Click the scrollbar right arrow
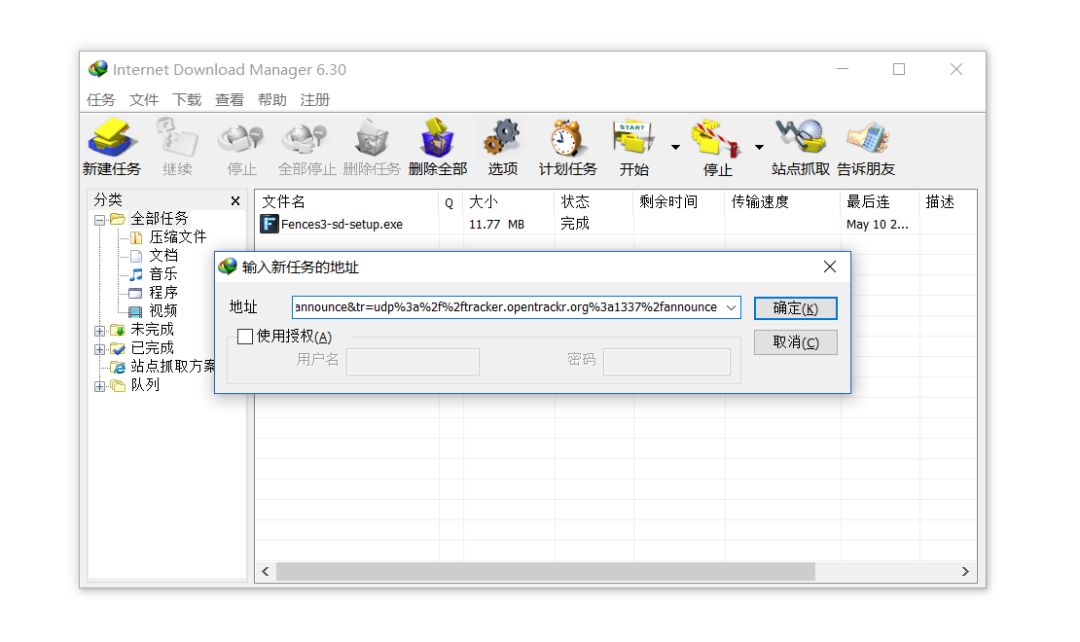1080x642 pixels. [965, 572]
